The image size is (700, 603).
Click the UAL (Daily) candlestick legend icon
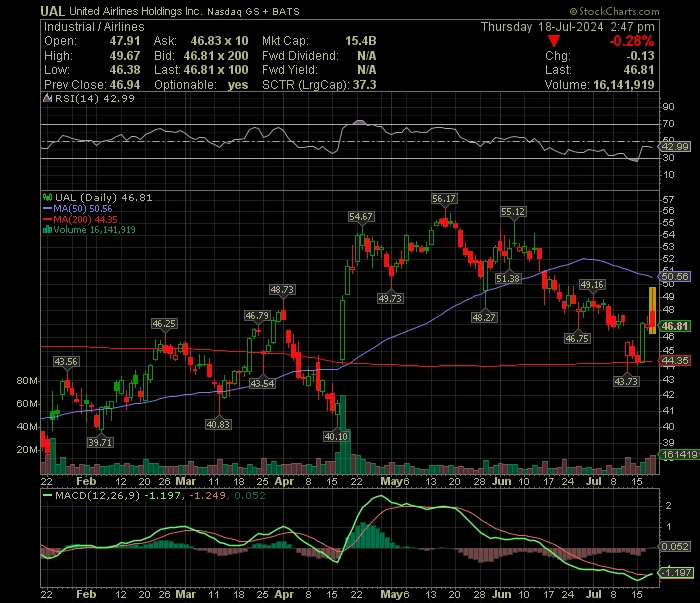[x=47, y=197]
